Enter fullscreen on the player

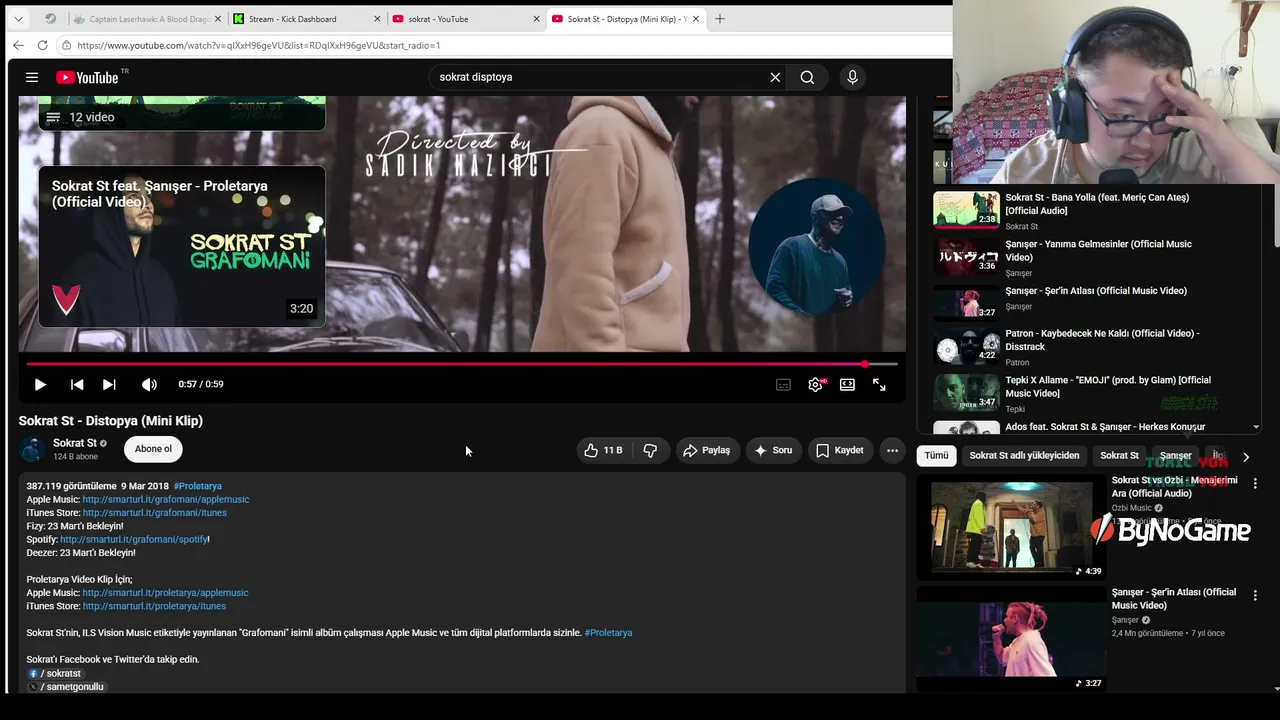[879, 384]
